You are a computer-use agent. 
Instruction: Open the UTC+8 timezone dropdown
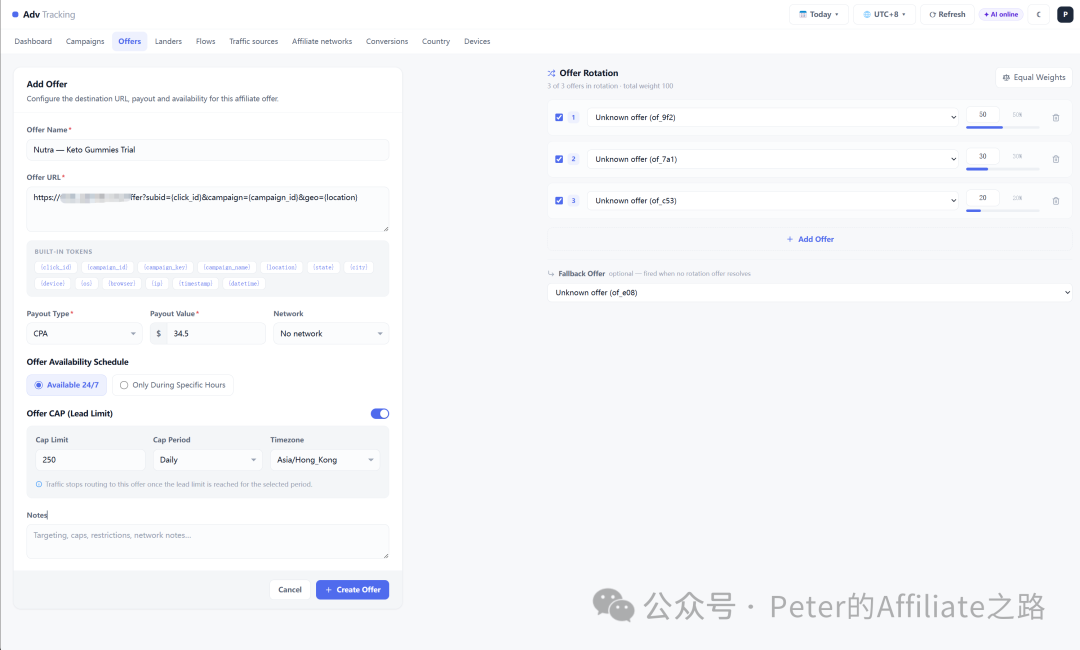[884, 14]
